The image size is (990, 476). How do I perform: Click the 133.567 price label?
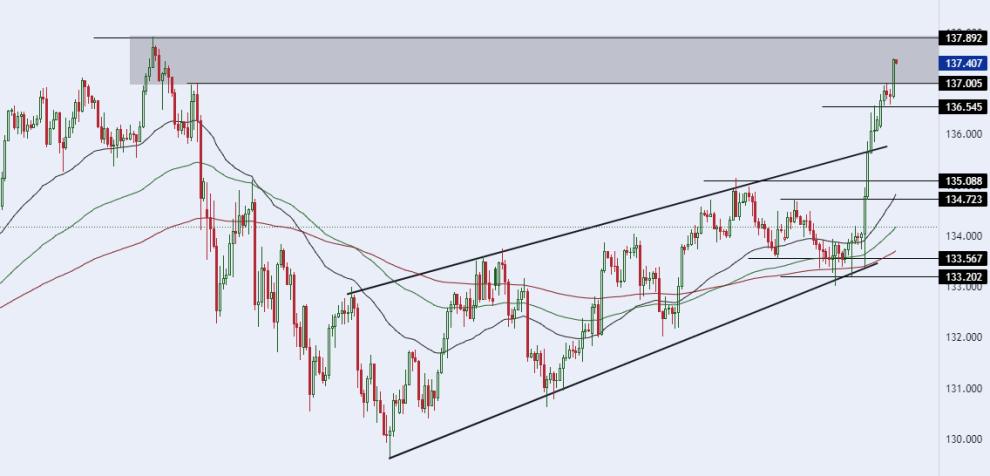click(963, 259)
